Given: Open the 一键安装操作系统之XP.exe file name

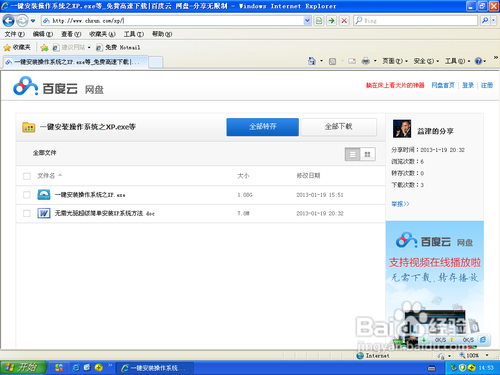Looking at the screenshot, I should click(90, 195).
